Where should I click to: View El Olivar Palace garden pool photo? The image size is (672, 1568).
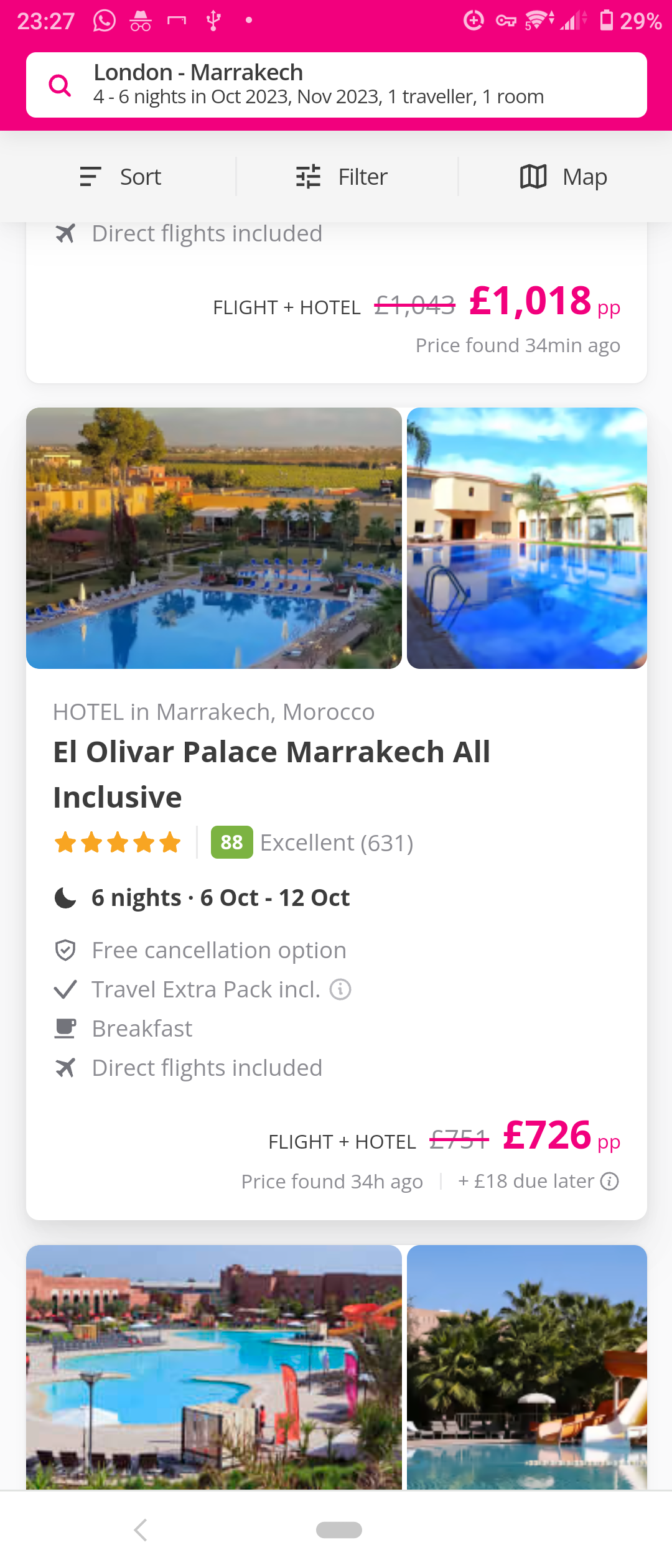214,538
